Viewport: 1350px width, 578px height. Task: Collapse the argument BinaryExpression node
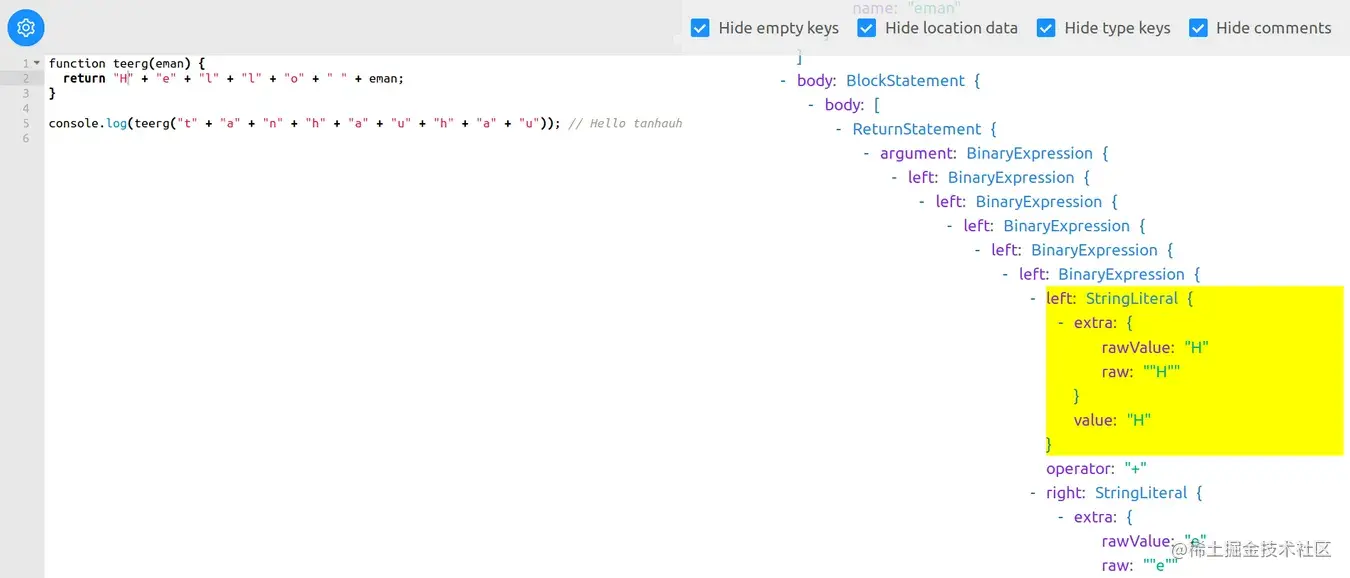pyautogui.click(x=868, y=153)
